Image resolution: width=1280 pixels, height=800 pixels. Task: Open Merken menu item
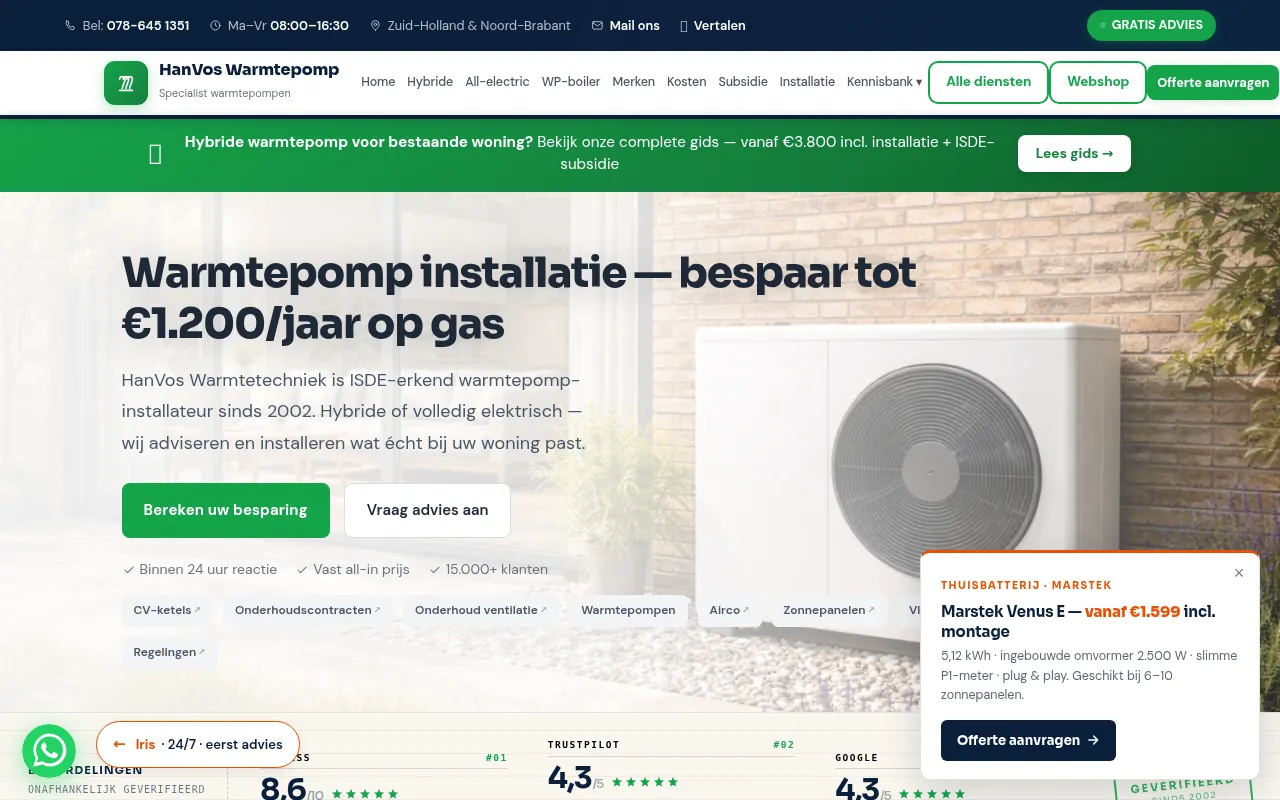click(x=634, y=82)
